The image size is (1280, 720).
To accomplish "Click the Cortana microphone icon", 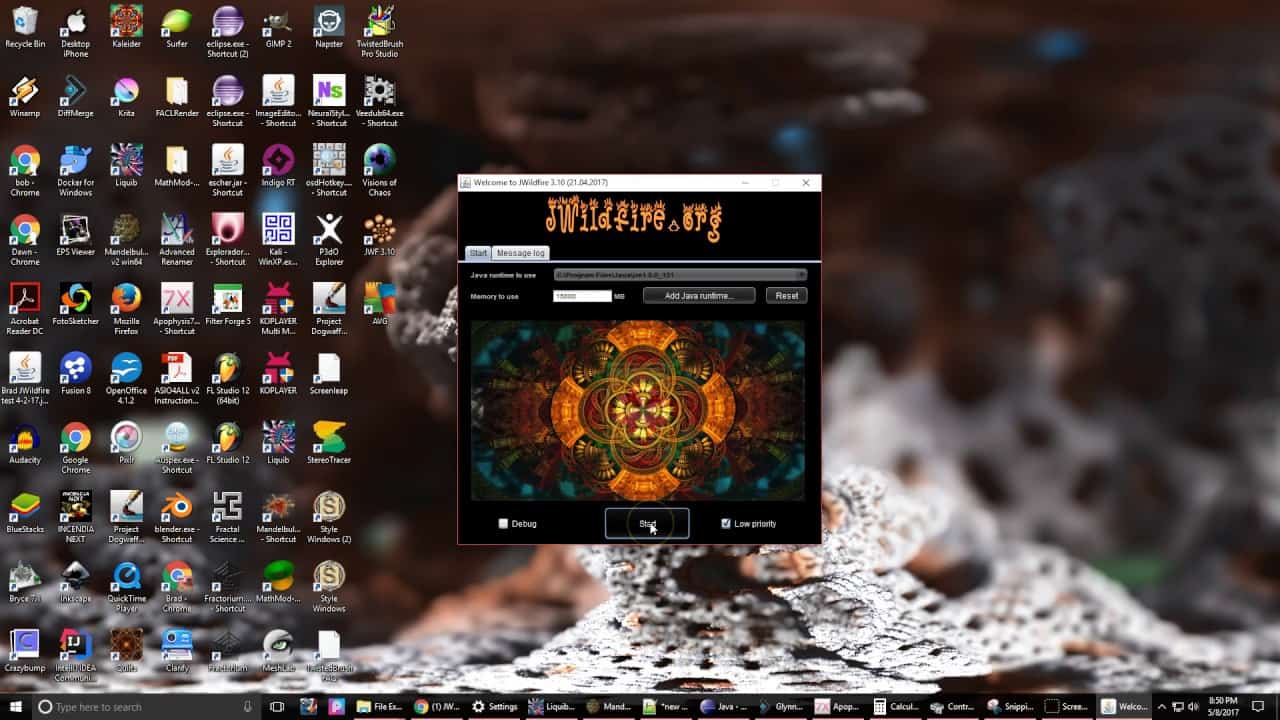I will [x=247, y=706].
